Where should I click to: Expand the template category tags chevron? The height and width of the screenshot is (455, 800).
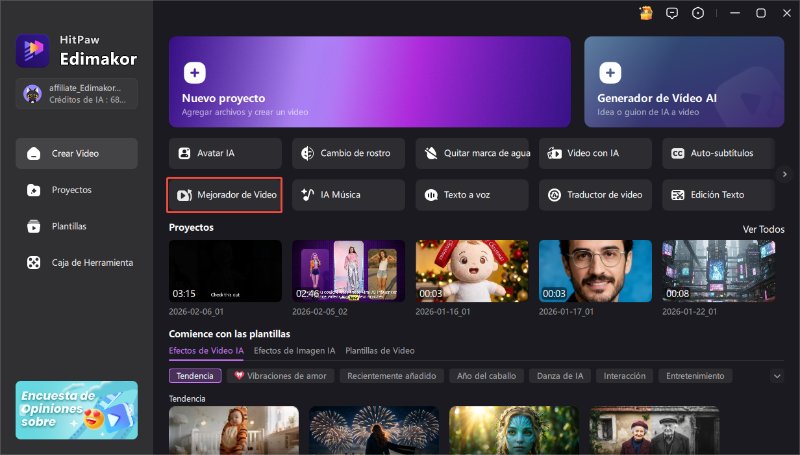(x=777, y=376)
